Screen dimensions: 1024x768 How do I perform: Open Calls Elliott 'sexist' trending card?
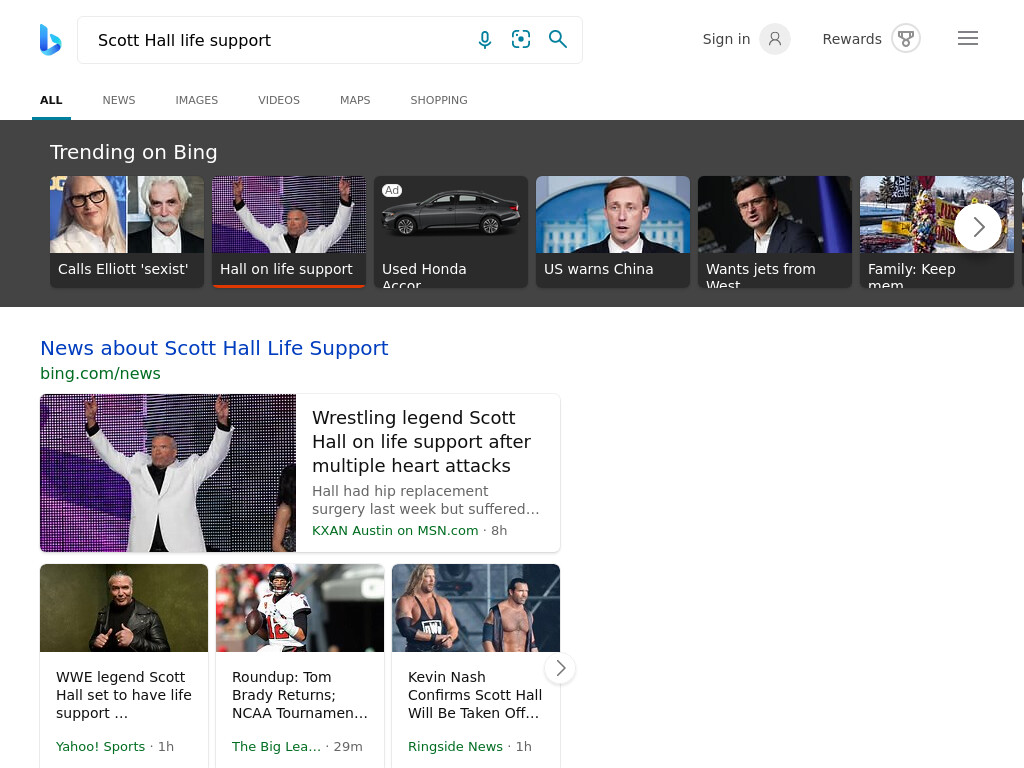click(127, 231)
